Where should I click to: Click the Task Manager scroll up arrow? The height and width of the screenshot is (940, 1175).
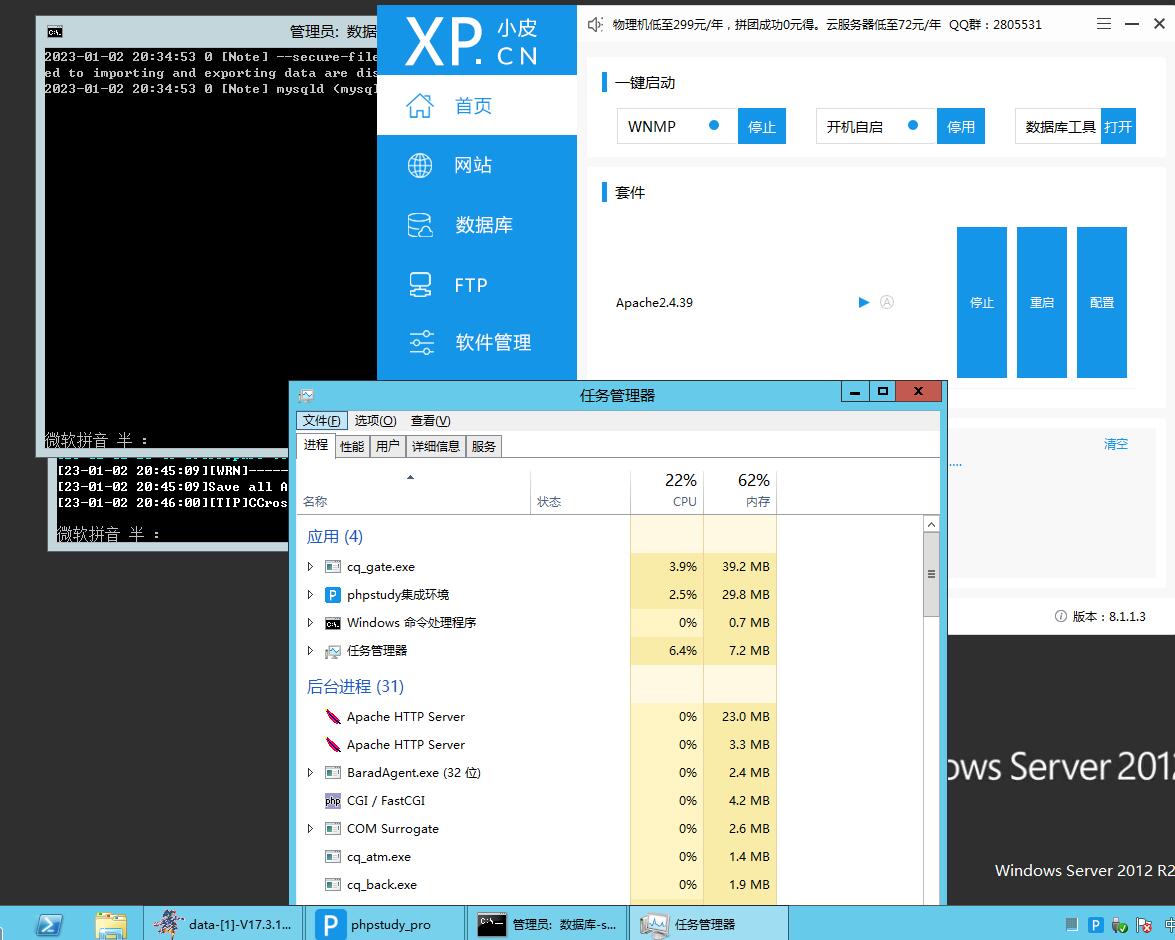pos(931,524)
